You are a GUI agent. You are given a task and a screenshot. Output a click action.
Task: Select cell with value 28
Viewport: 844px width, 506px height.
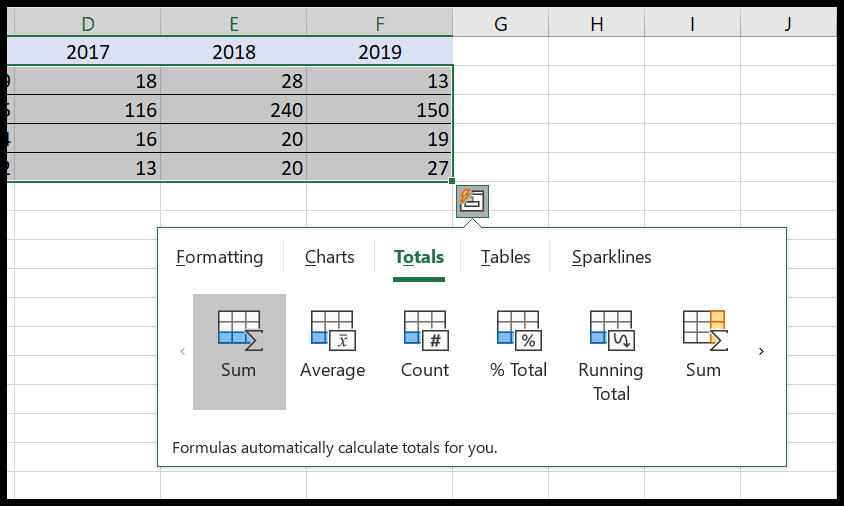click(x=234, y=81)
